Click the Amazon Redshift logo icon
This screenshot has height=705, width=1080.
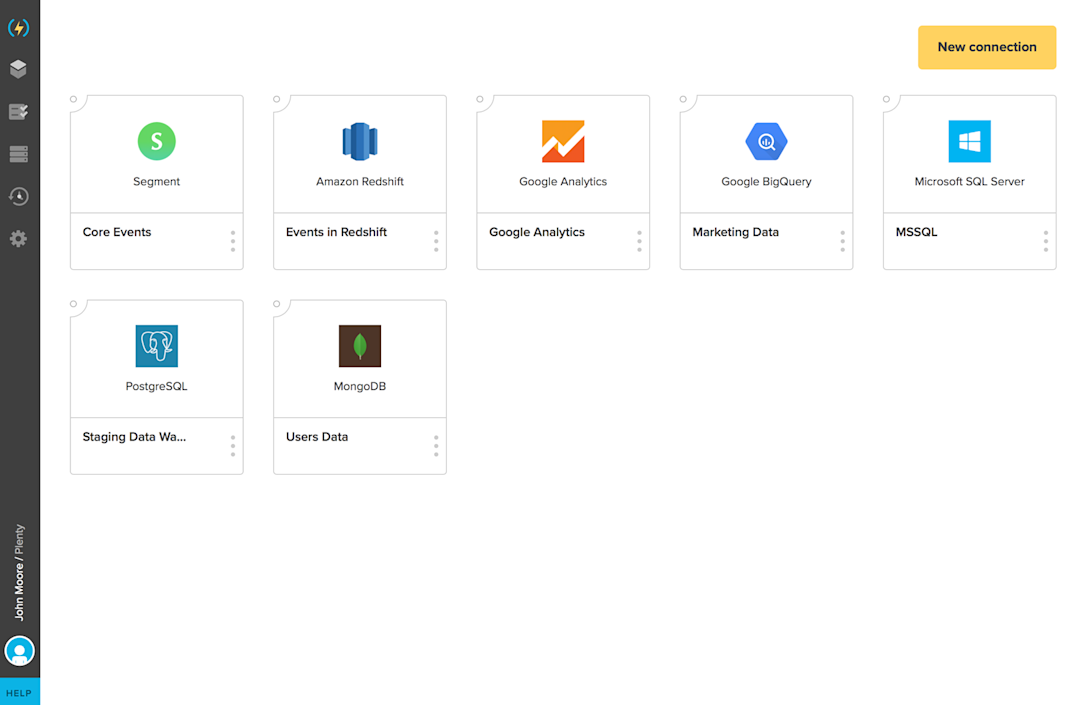coord(360,141)
